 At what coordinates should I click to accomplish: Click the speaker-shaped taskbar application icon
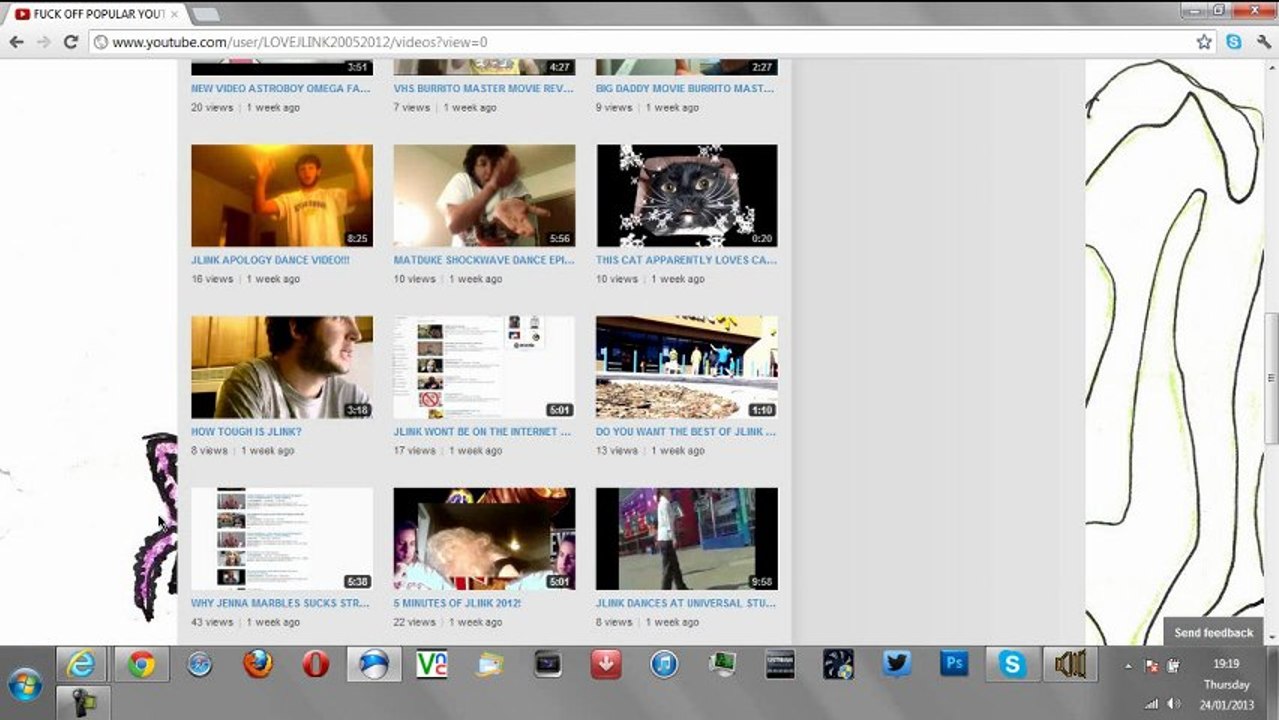(1070, 664)
